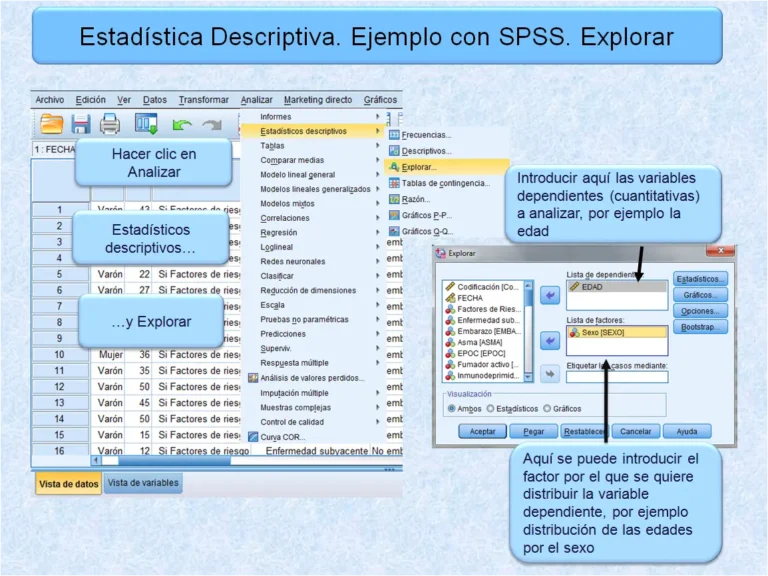Viewport: 768px width, 576px height.
Task: Select Embarazo [EMBA variable in list
Action: point(482,331)
